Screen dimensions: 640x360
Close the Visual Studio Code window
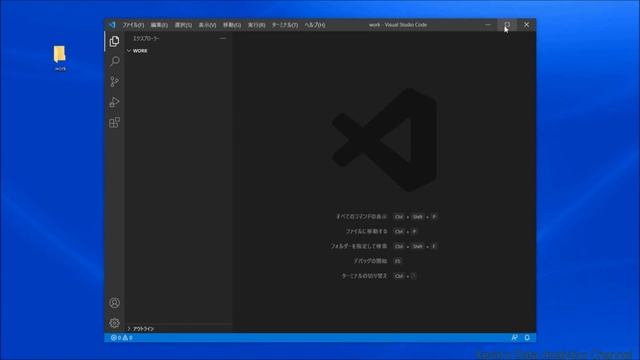[x=527, y=24]
